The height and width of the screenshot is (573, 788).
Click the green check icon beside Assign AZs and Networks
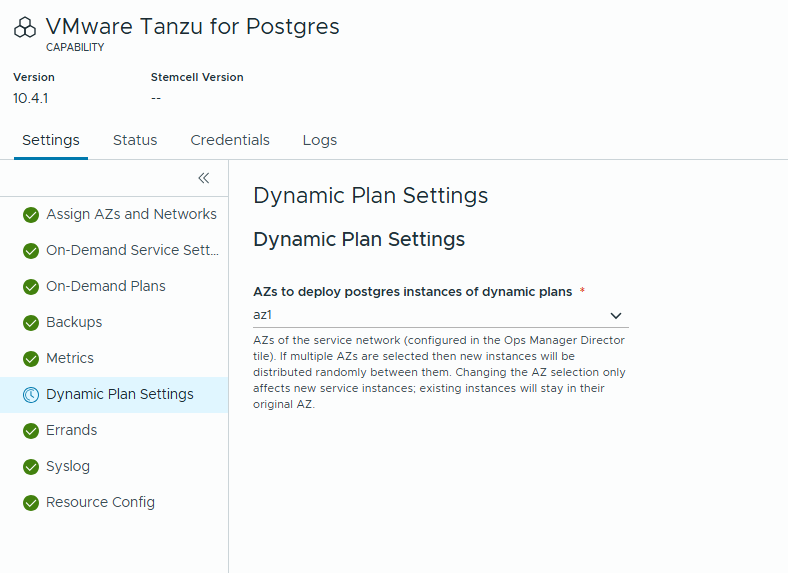coord(31,215)
